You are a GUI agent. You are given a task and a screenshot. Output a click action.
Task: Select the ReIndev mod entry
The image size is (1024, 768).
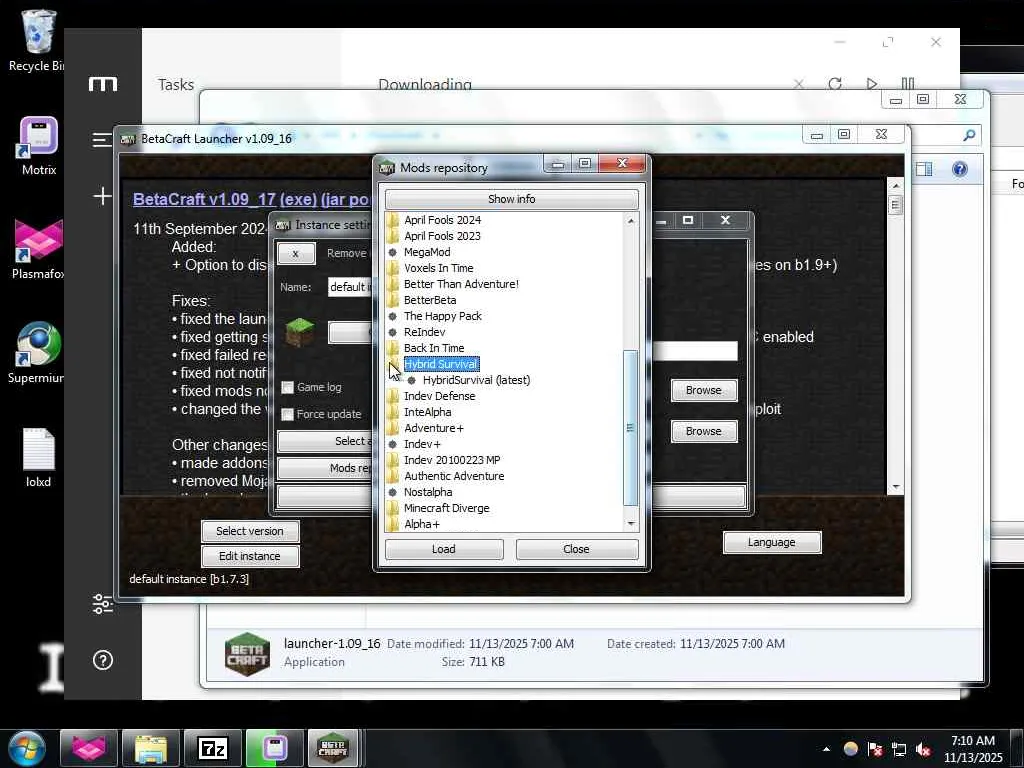coord(424,332)
